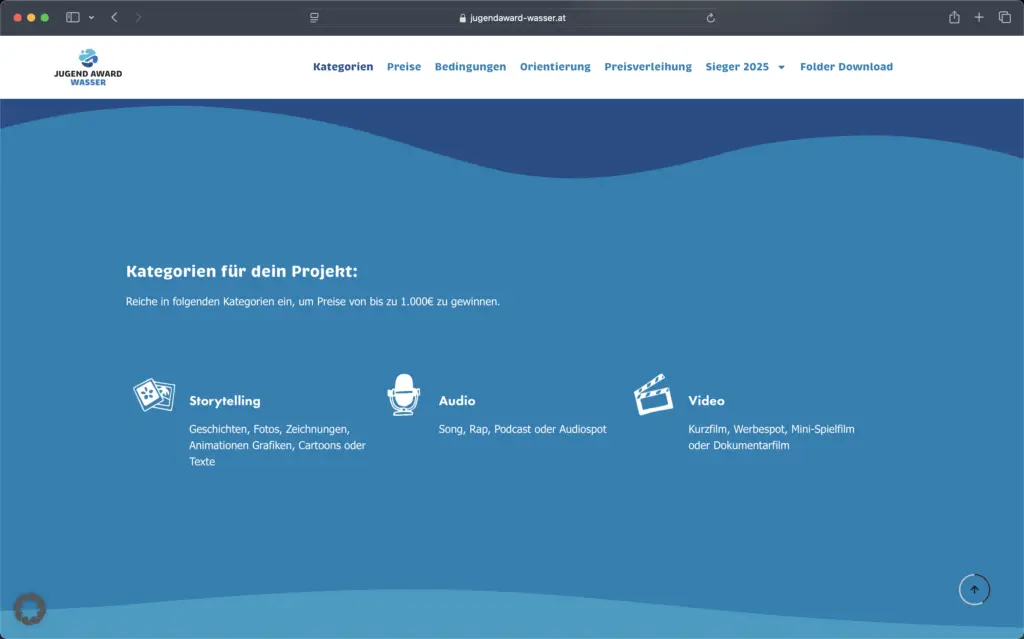Select the Video clapperboard icon
Screen dimensions: 1024x639
654,394
